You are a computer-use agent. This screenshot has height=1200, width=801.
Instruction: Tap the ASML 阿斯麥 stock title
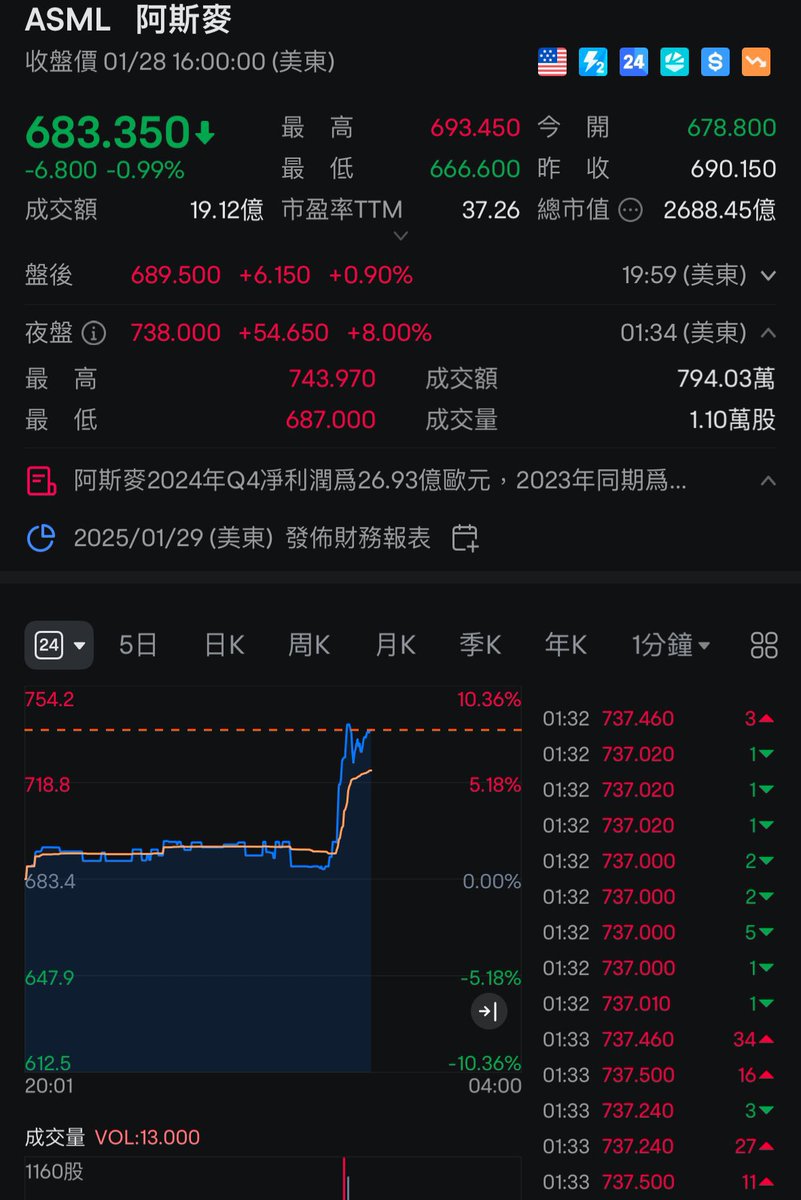coord(128,18)
